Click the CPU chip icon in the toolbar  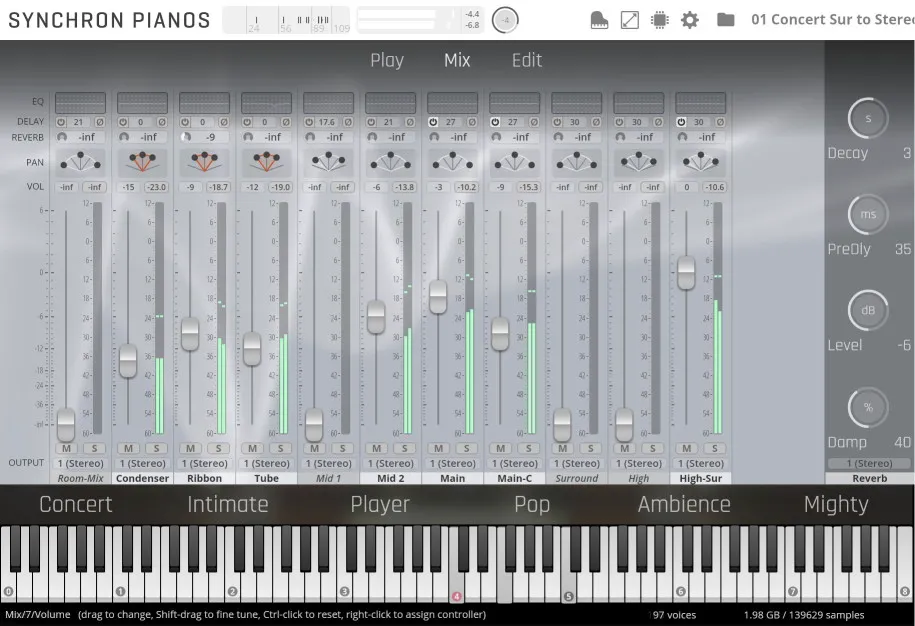(x=660, y=18)
